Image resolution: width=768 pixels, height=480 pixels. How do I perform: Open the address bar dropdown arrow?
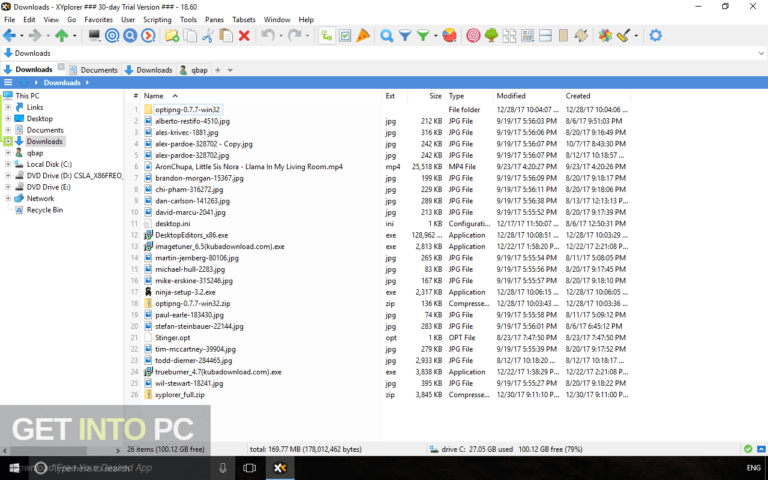[761, 53]
